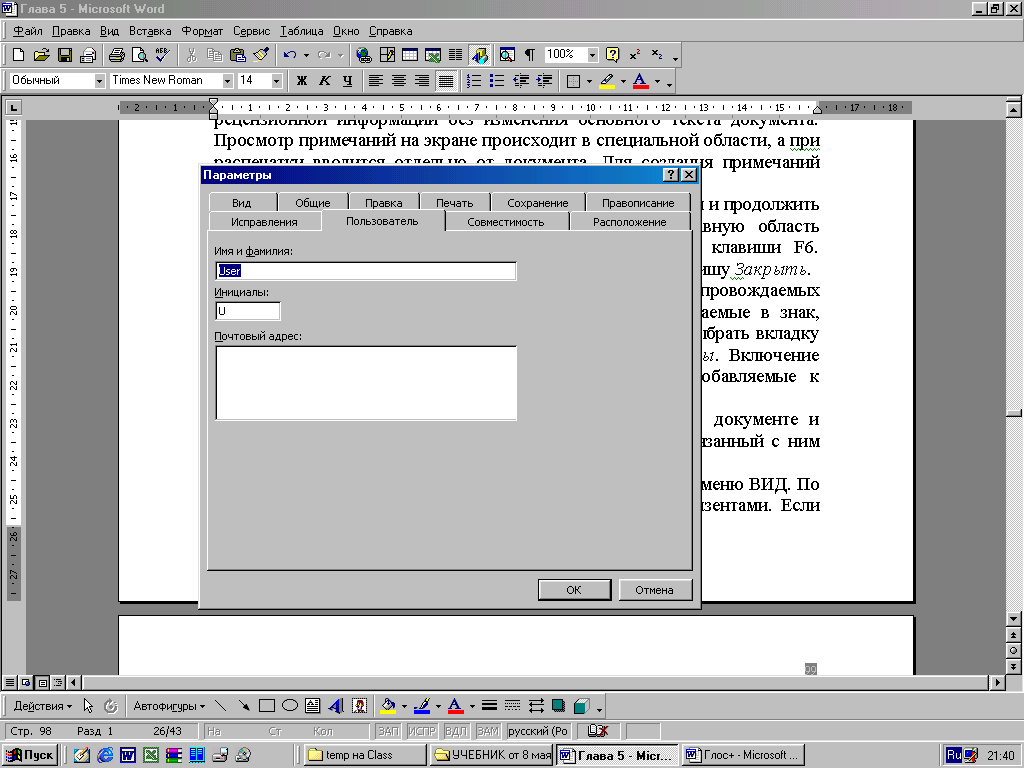The width and height of the screenshot is (1024, 768).
Task: Open the Действия drawing menu
Action: (x=42, y=706)
